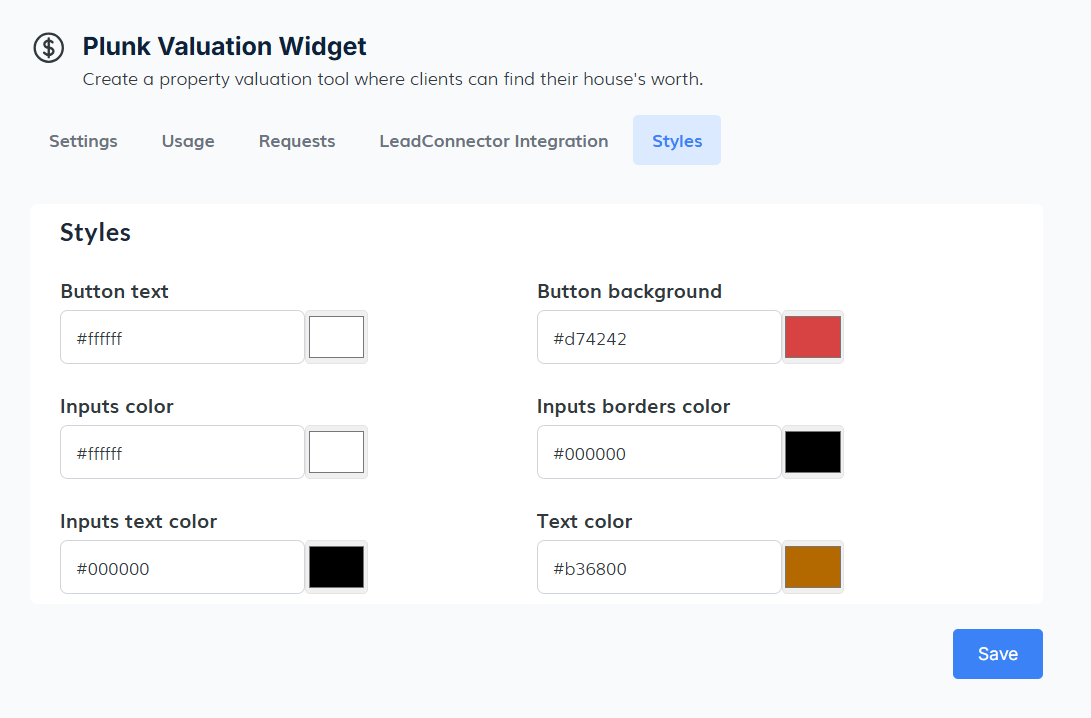1091x718 pixels.
Task: Edit the Button background hex field
Action: [659, 338]
